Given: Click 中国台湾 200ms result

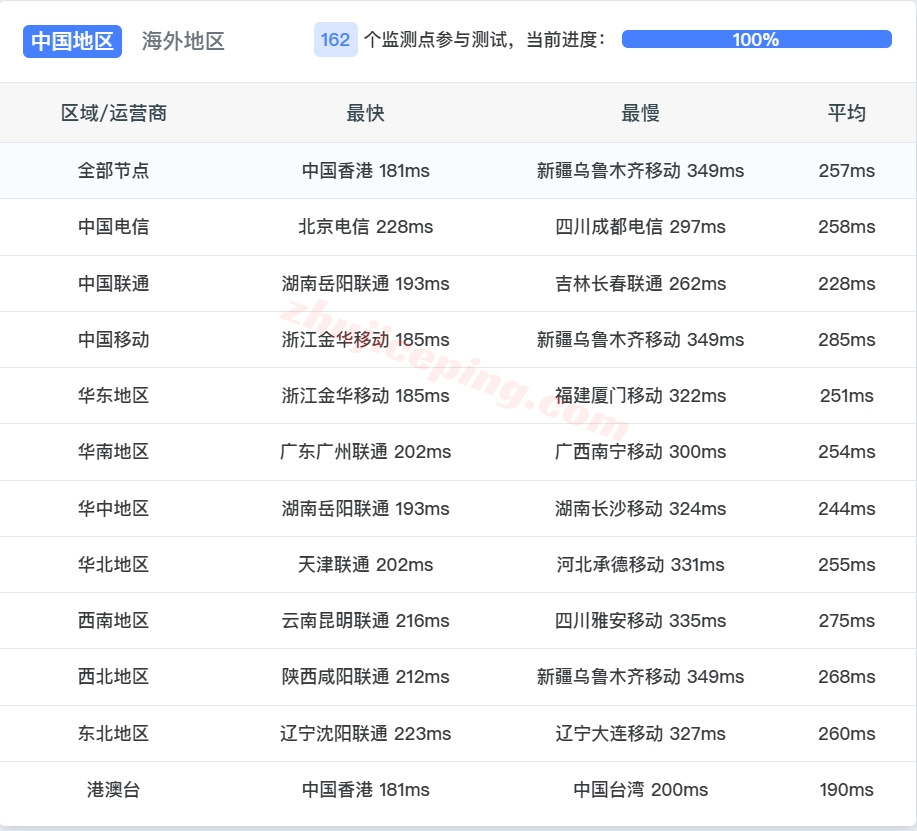Looking at the screenshot, I should pyautogui.click(x=643, y=789).
